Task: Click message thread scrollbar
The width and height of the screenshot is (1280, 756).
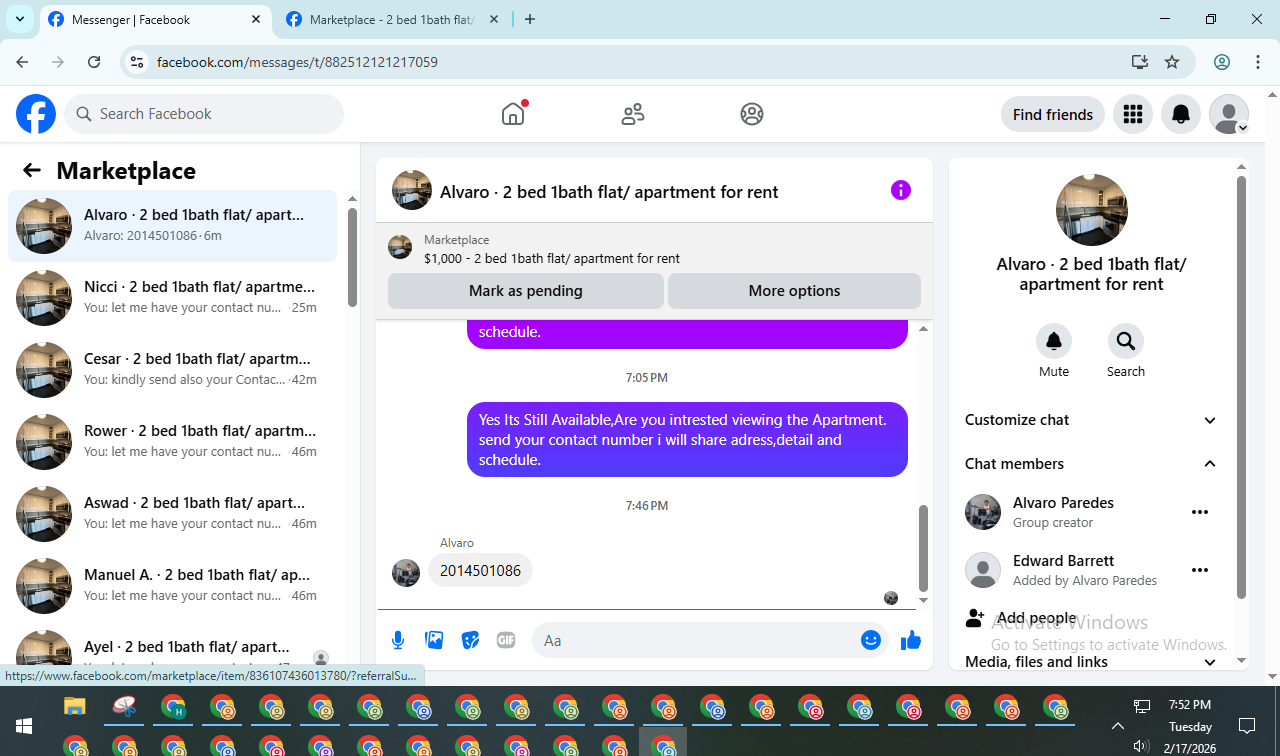Action: tap(923, 548)
